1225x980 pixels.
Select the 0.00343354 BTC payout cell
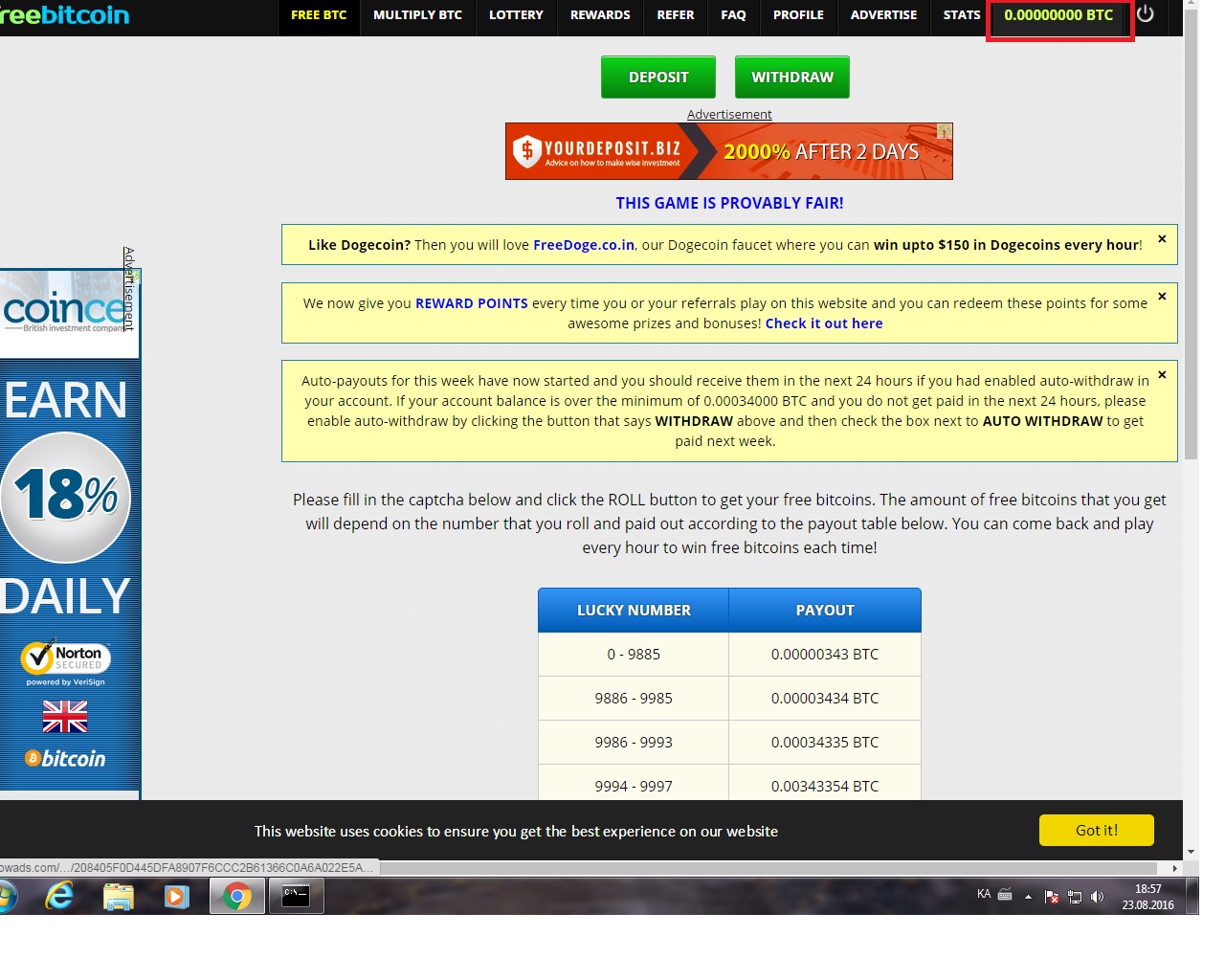pos(825,783)
